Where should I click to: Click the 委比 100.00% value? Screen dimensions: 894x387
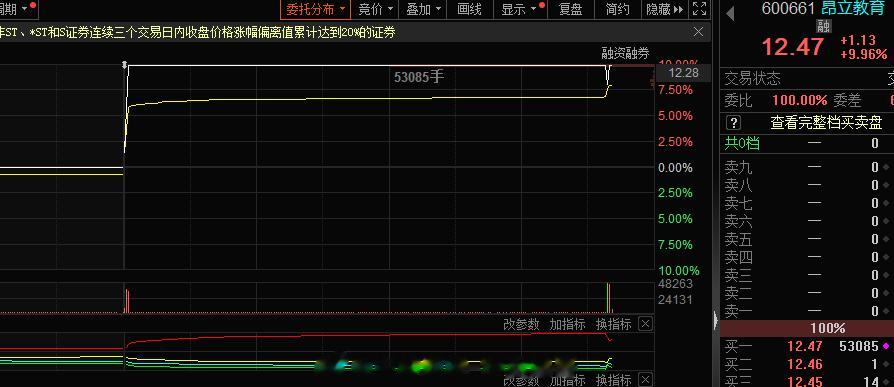[799, 101]
